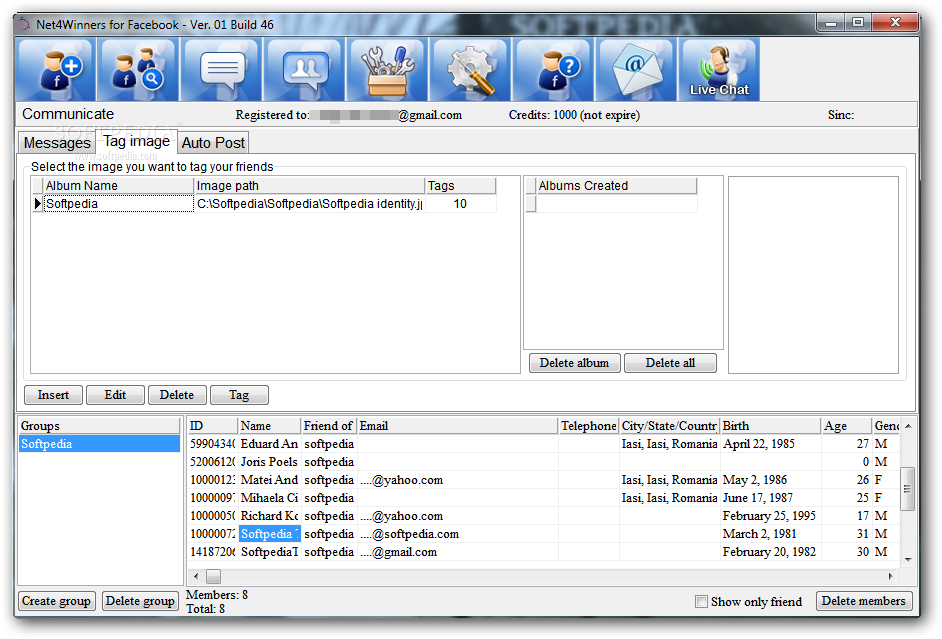Screen dimensions: 942x639
Task: Click the Delete all button
Action: coord(670,363)
